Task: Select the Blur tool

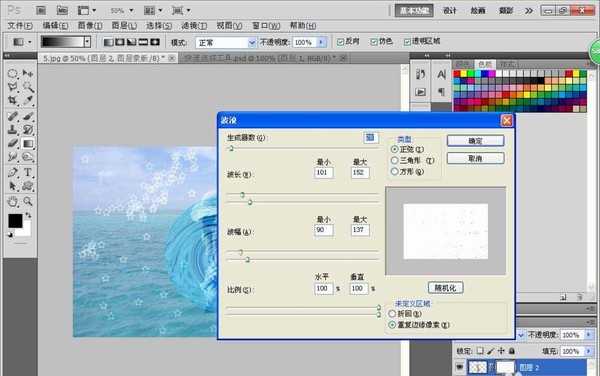Action: click(x=13, y=157)
